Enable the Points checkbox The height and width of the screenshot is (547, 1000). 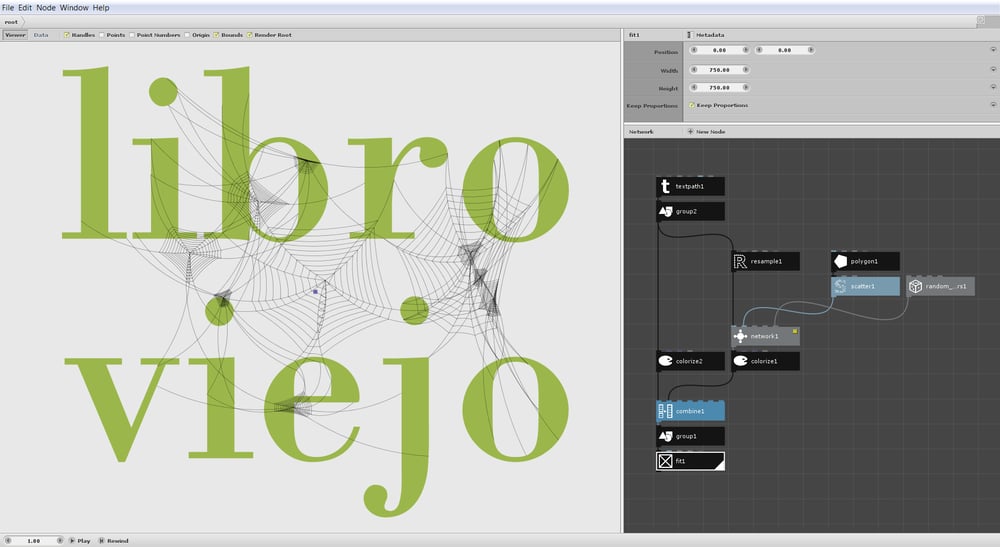click(102, 35)
